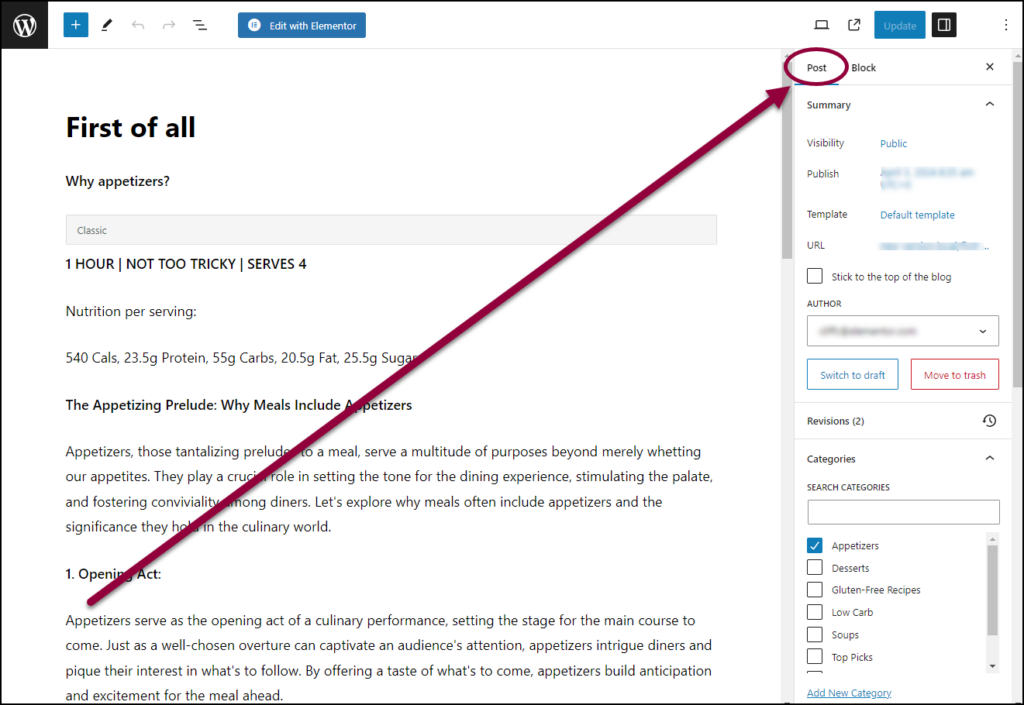Image resolution: width=1024 pixels, height=705 pixels.
Task: Open the desktop preview options
Action: pos(822,24)
